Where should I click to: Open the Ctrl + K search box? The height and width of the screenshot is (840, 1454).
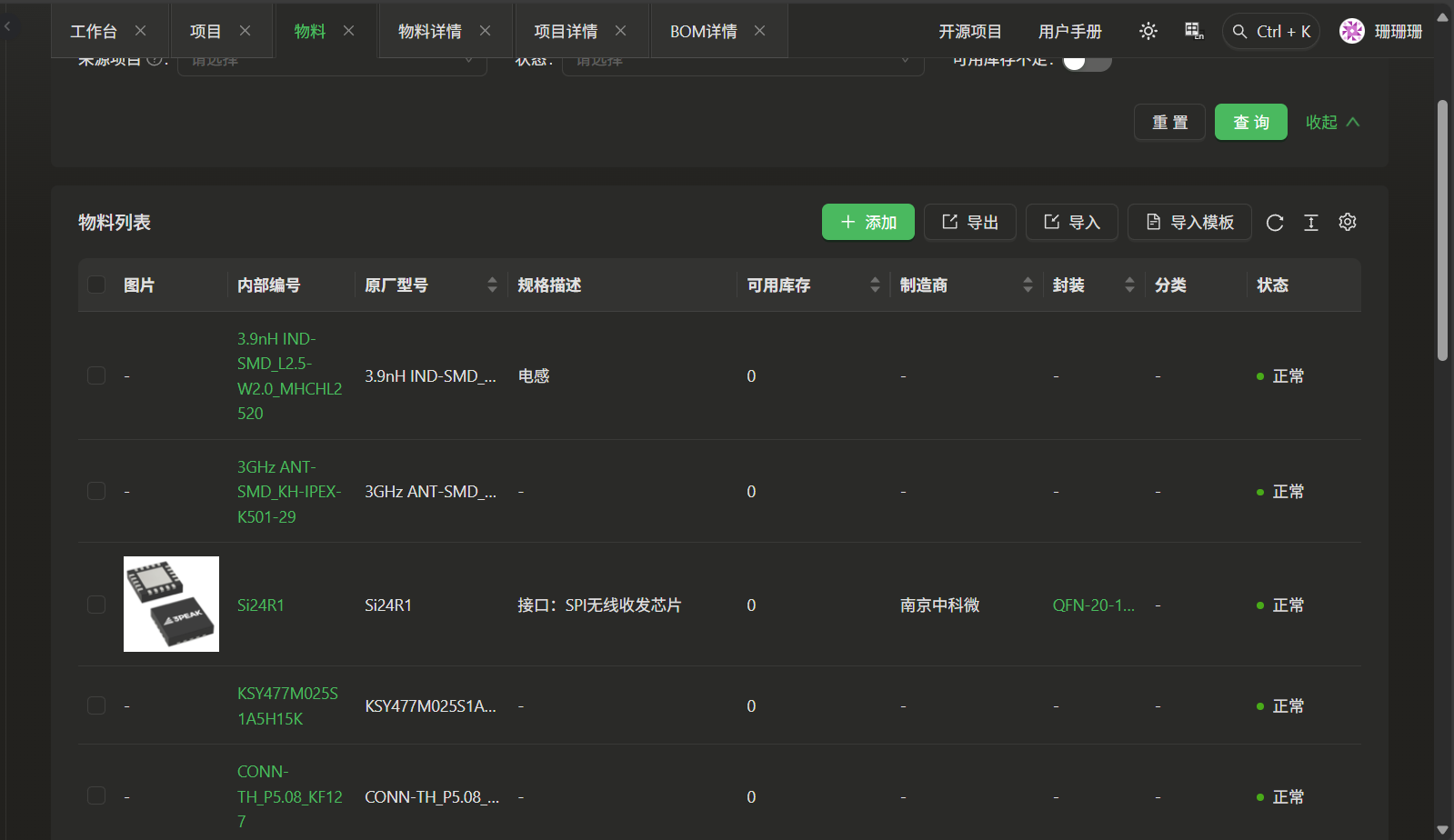tap(1271, 31)
